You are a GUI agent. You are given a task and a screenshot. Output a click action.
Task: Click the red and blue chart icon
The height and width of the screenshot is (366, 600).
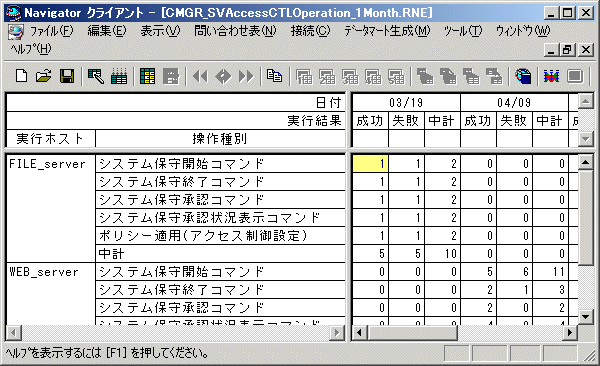(551, 76)
